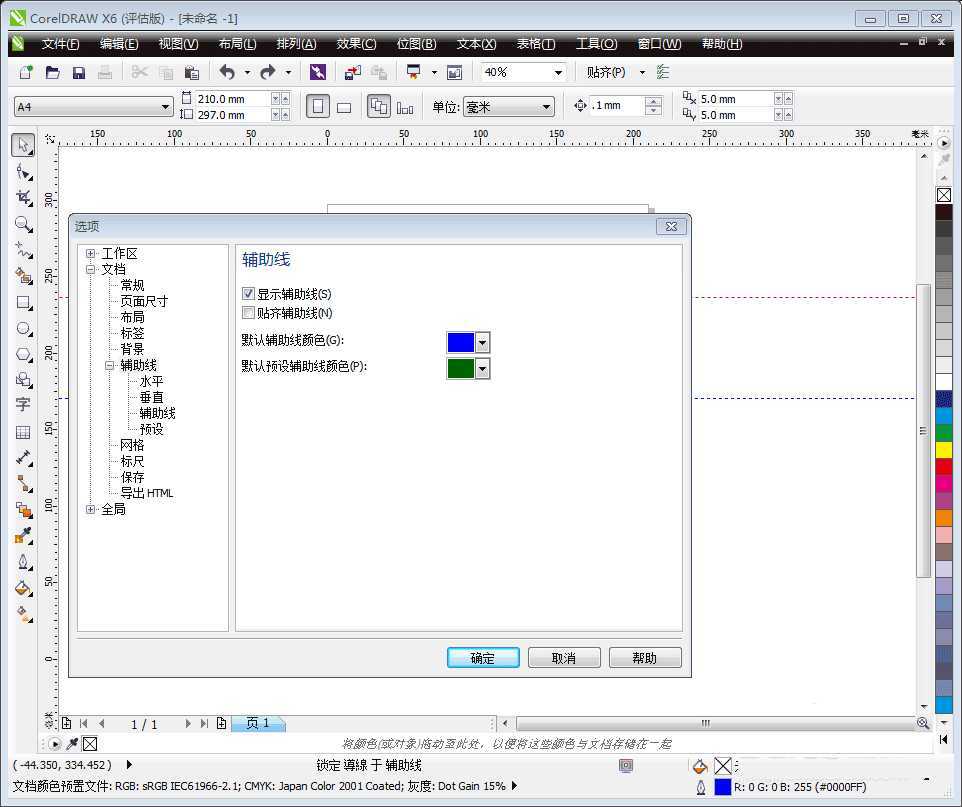Select the Text tool in toolbox

tap(23, 405)
